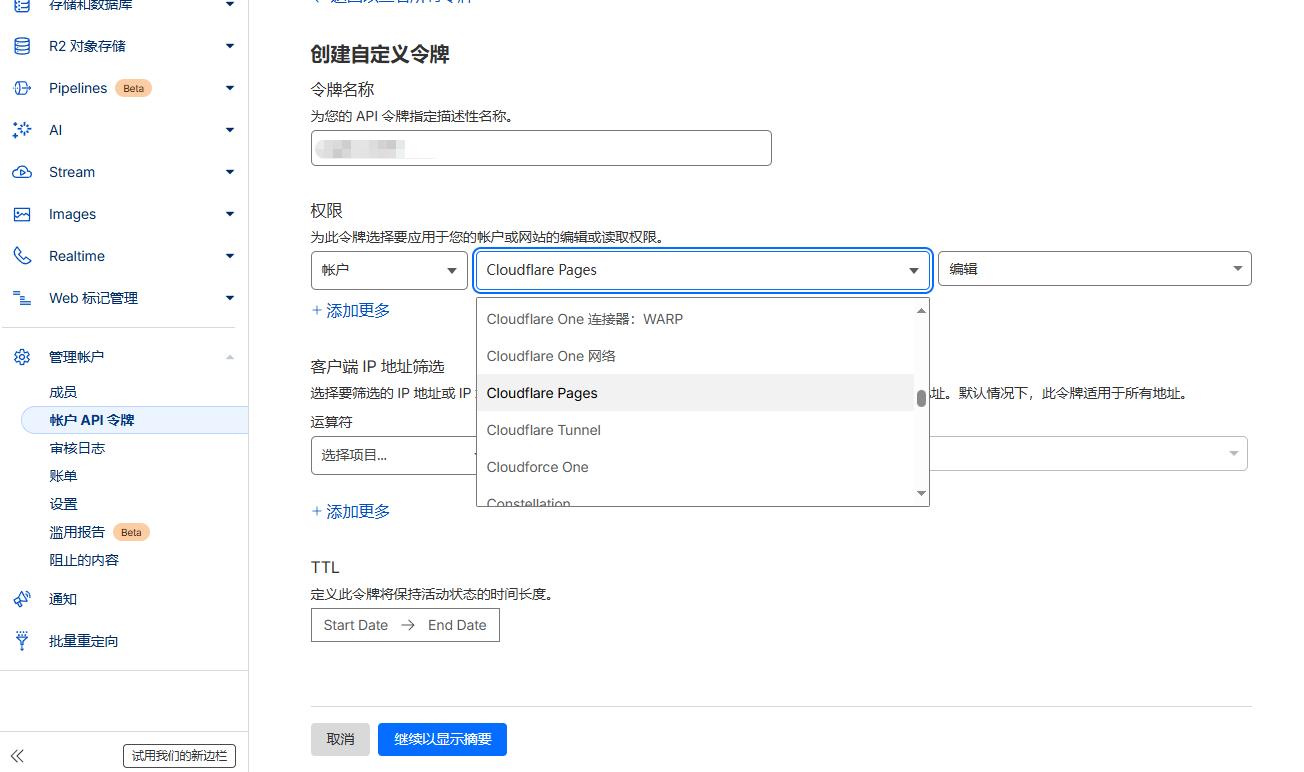This screenshot has width=1304, height=772.
Task: Click the 令牌名称 text input field
Action: click(541, 148)
